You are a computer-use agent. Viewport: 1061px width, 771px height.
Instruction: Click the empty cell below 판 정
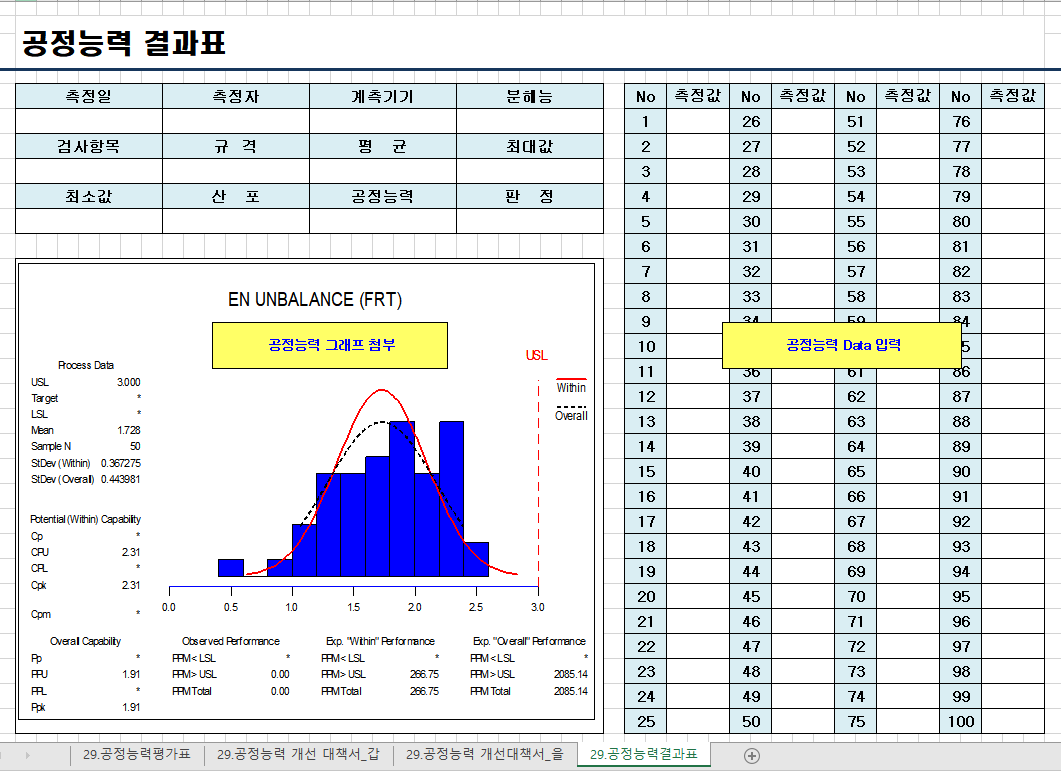coord(530,221)
